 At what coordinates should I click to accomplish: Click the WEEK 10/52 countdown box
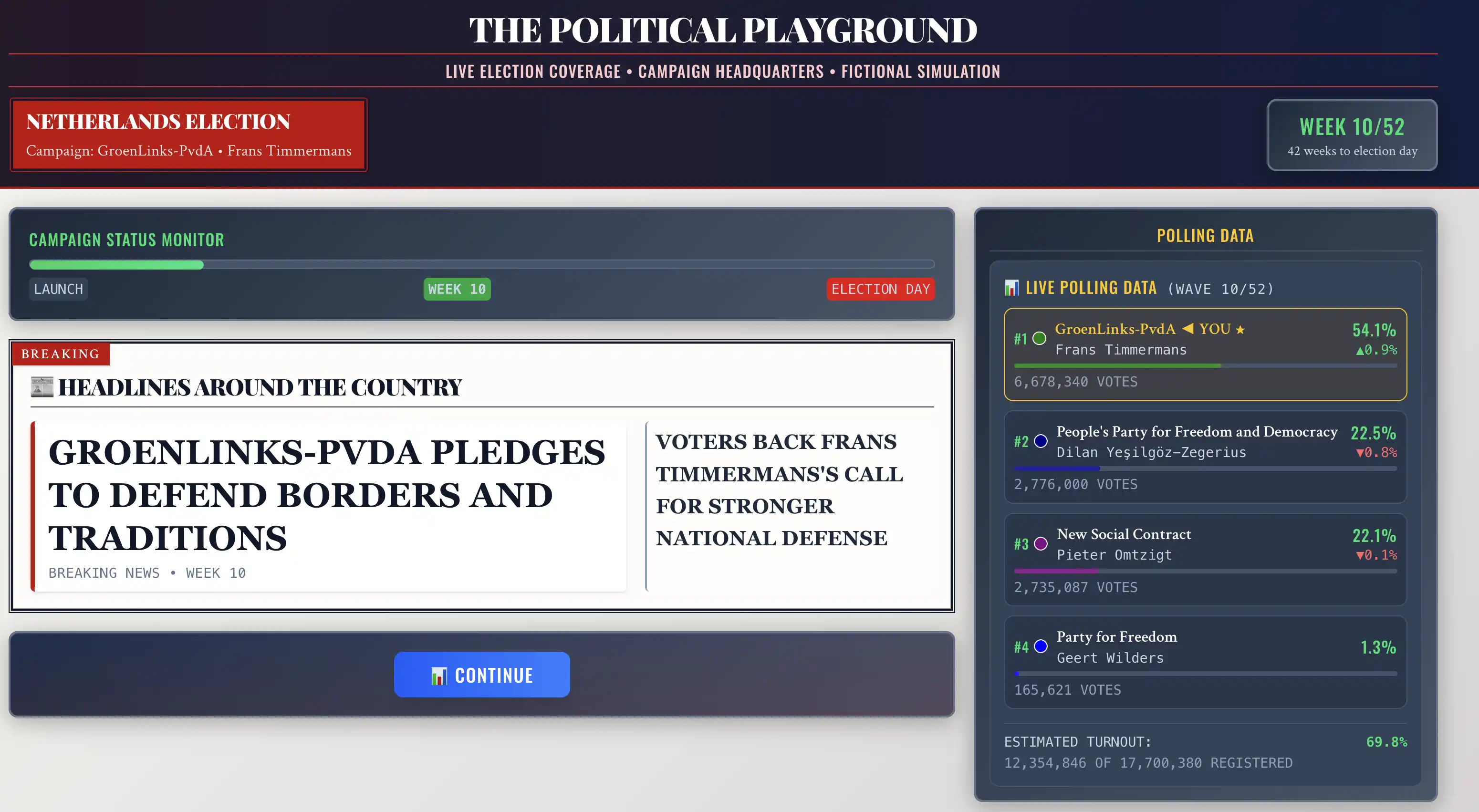point(1352,135)
